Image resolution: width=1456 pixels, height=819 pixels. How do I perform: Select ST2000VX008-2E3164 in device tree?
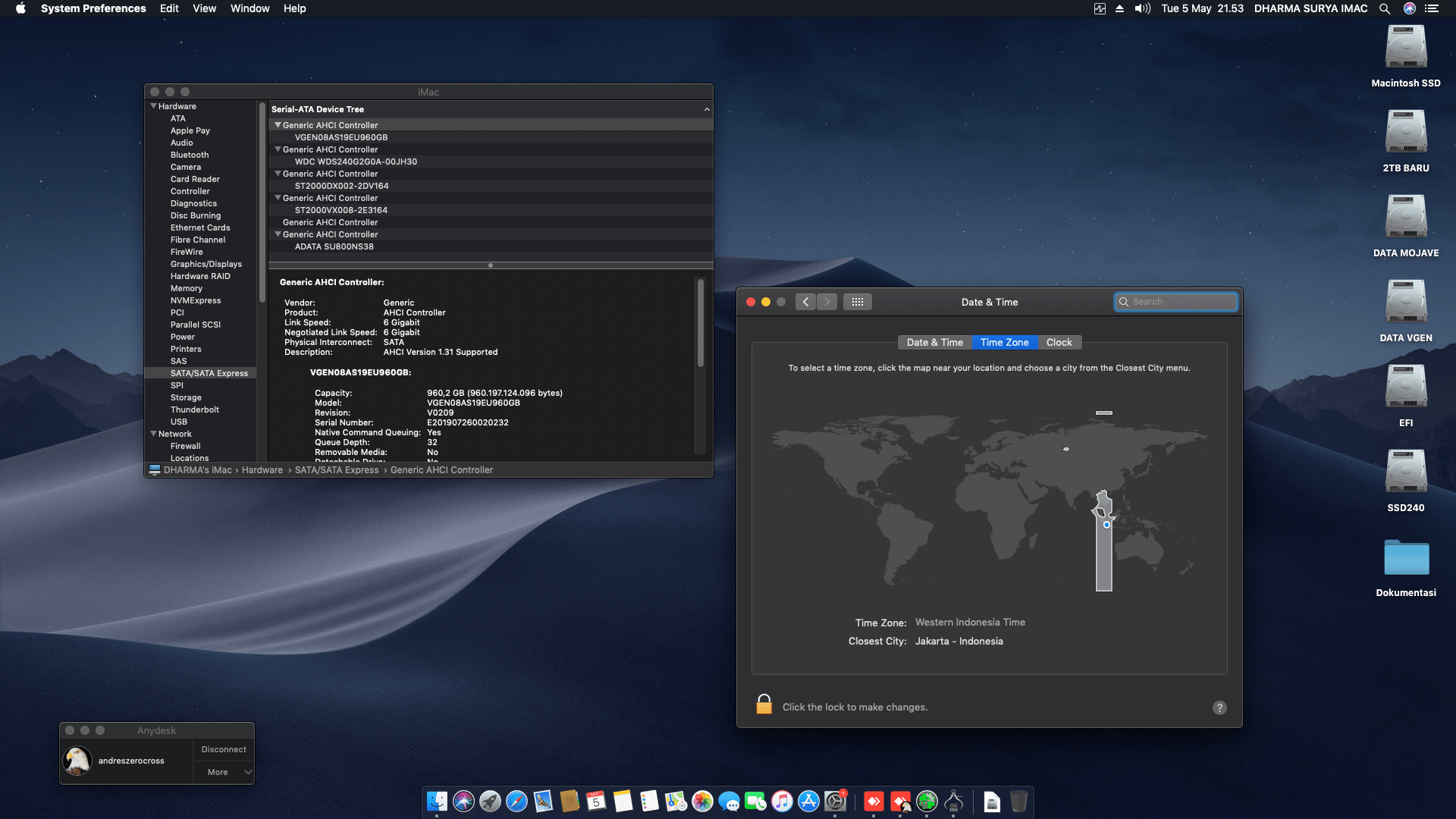341,210
